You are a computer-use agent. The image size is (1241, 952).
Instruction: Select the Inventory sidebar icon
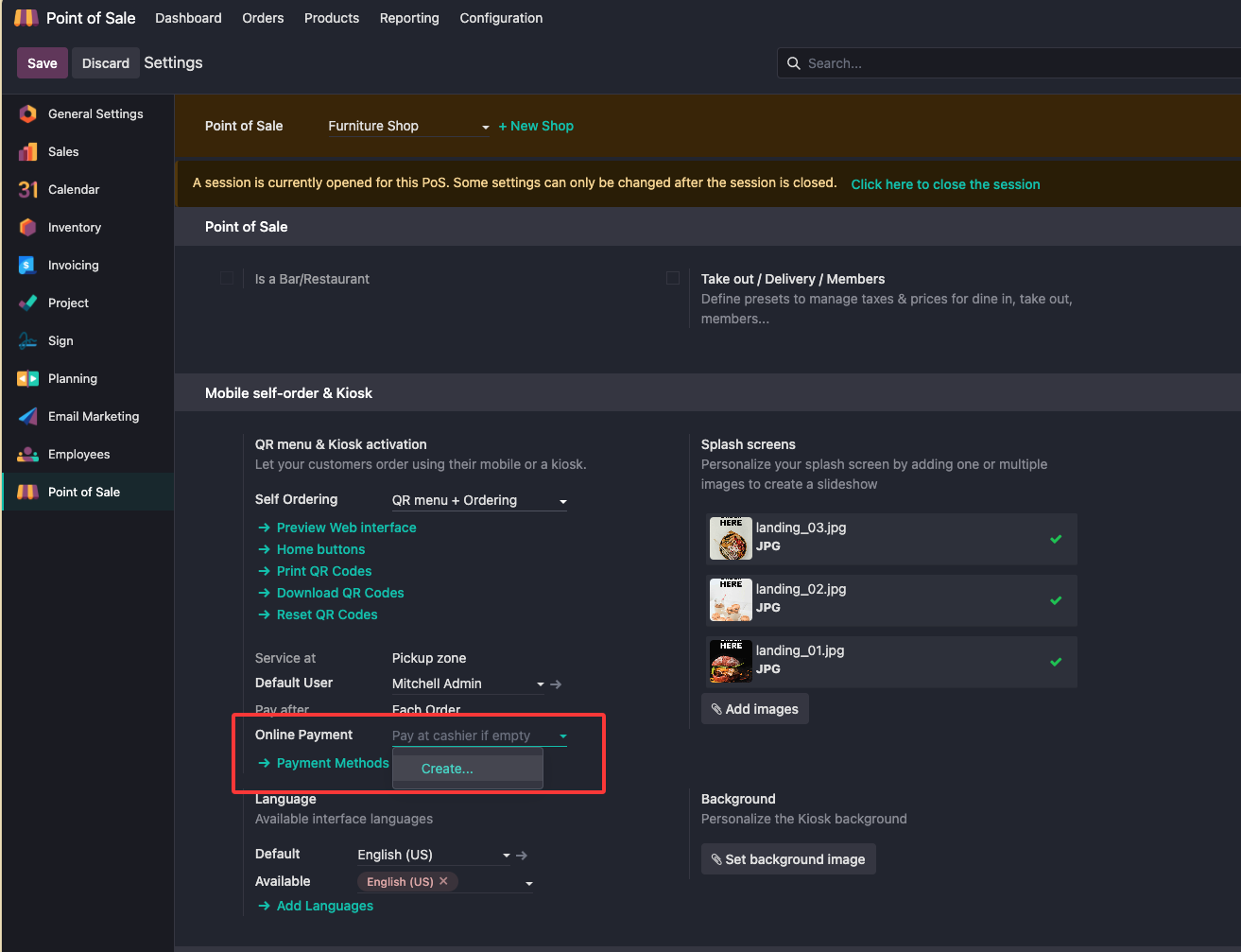(x=27, y=227)
